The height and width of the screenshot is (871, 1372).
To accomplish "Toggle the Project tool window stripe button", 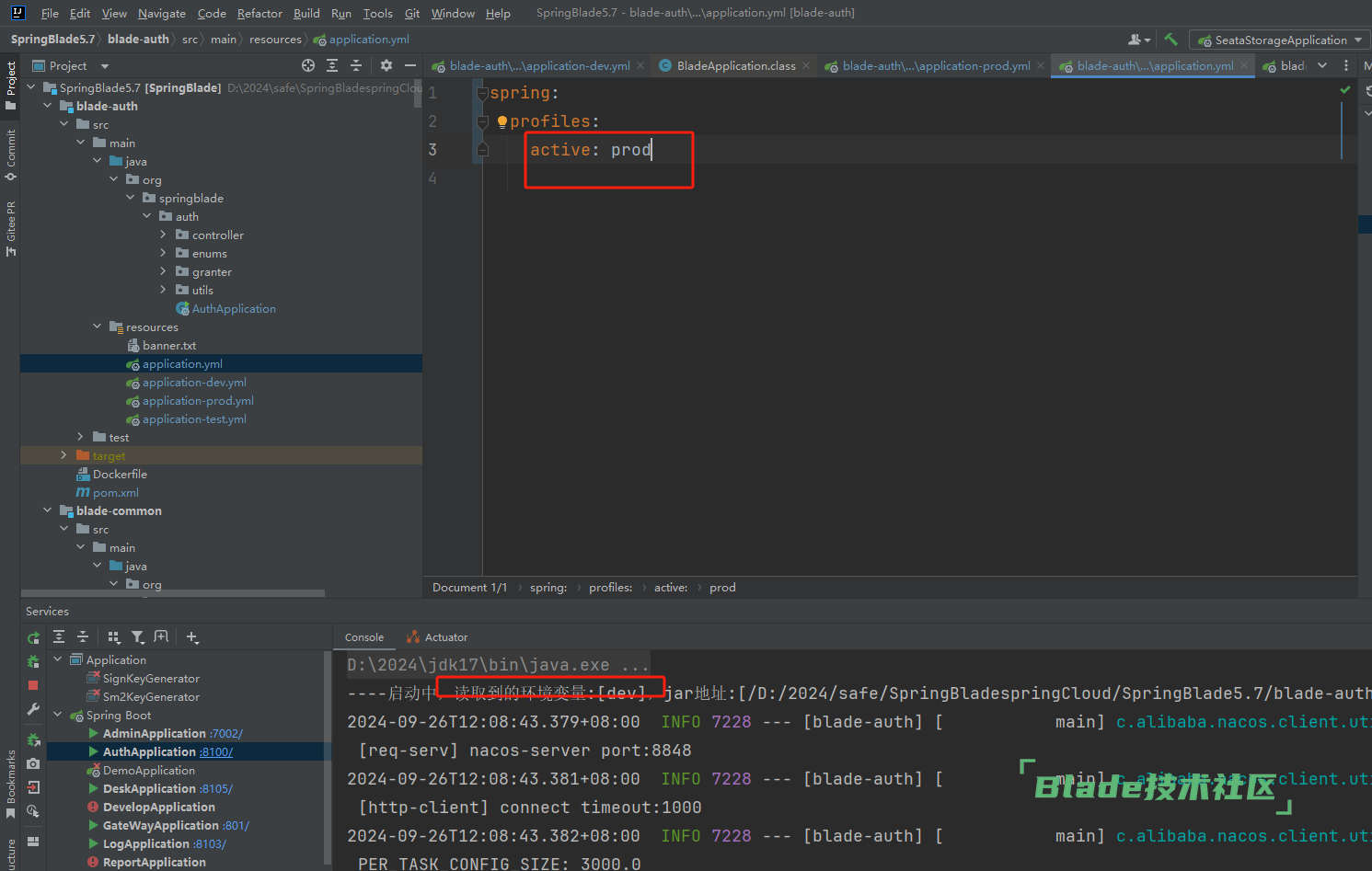I will 11,86.
